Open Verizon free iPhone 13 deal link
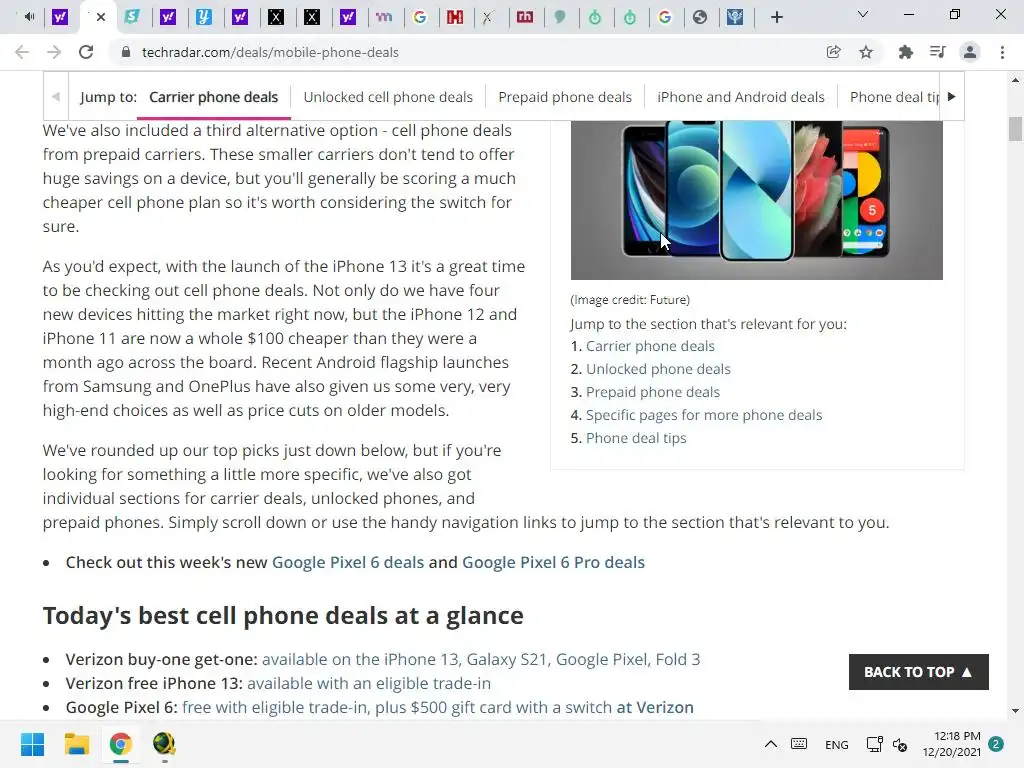Viewport: 1024px width, 768px height. pos(368,684)
